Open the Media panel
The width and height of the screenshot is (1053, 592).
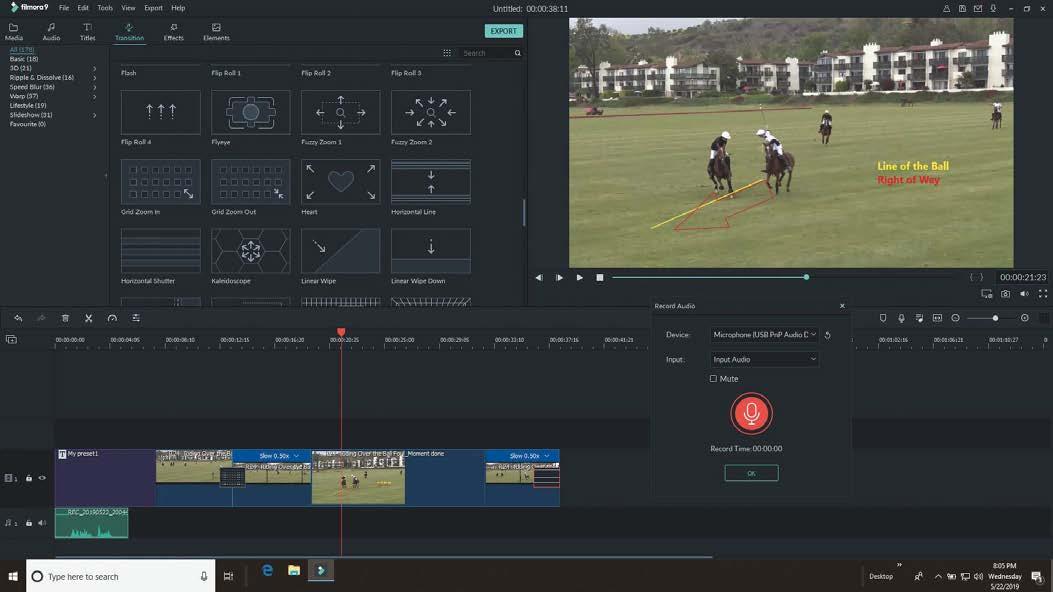13,32
